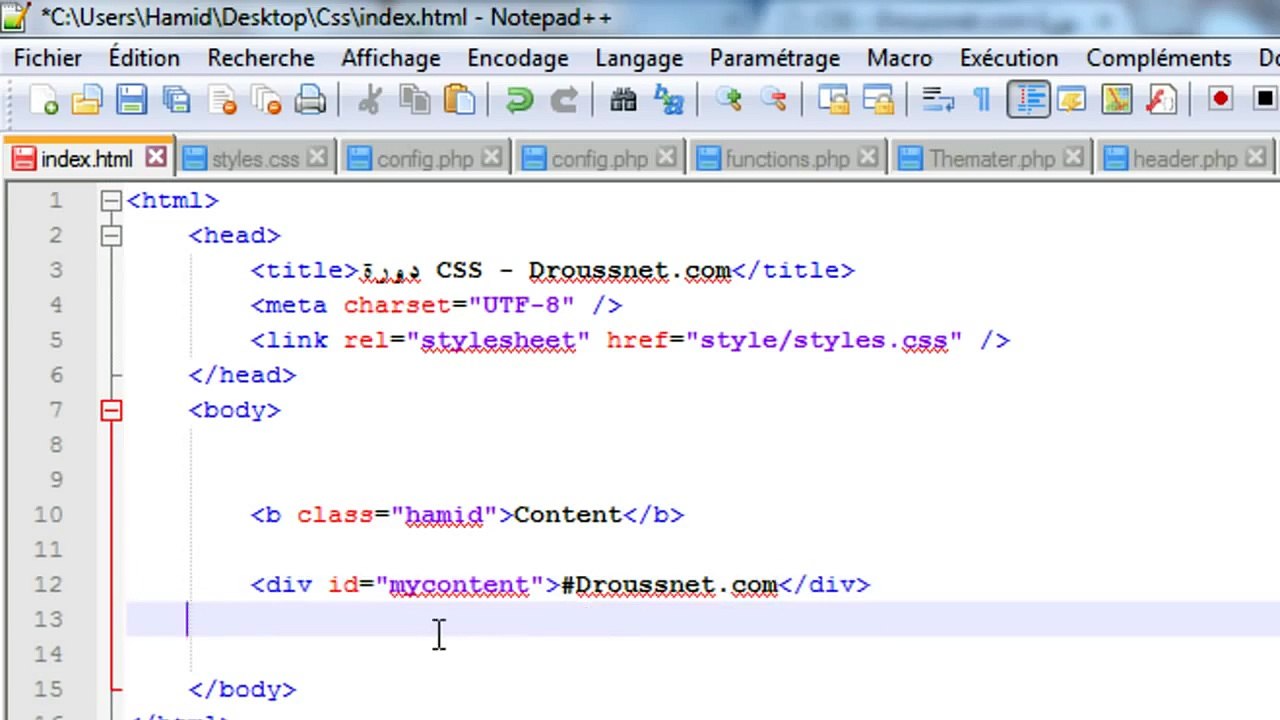
Task: Toggle the indent guide button
Action: point(1028,100)
